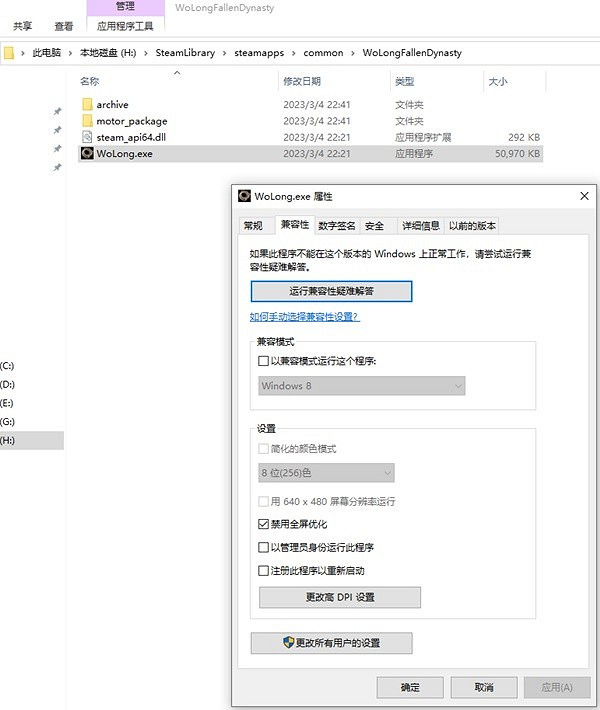Select the (G:) drive in the navigation pane

click(x=7, y=422)
